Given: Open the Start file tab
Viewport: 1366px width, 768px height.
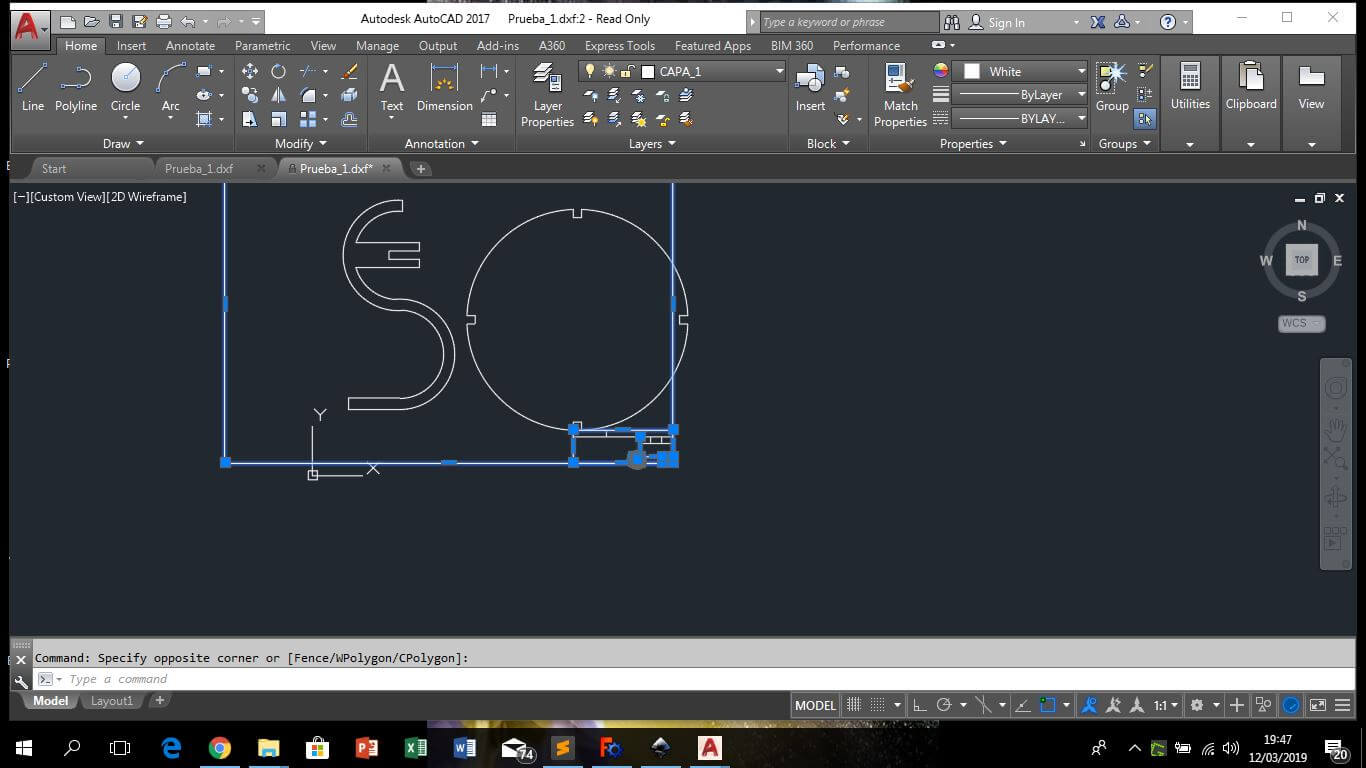Looking at the screenshot, I should coord(54,168).
